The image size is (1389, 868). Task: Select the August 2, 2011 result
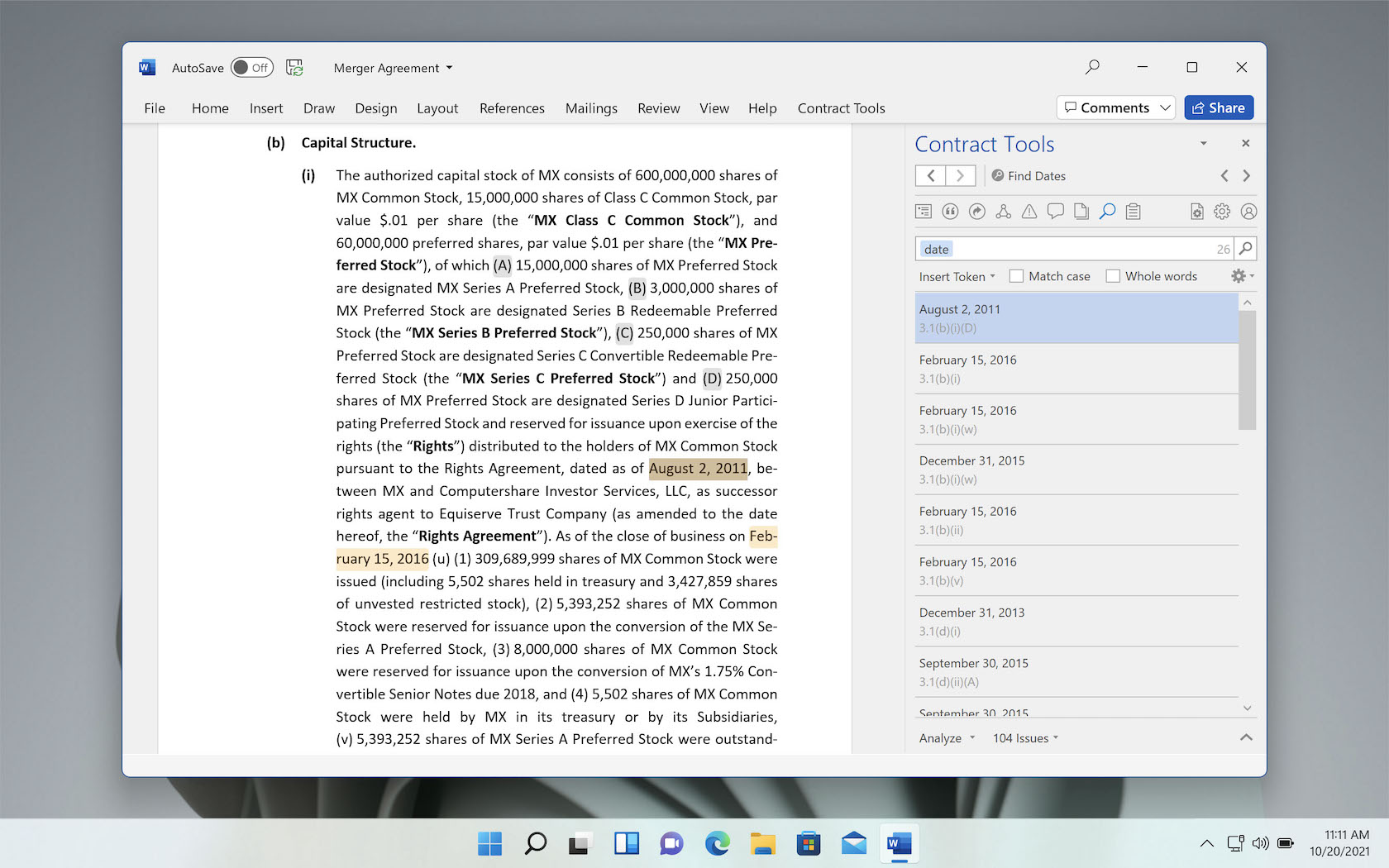[x=1076, y=318]
